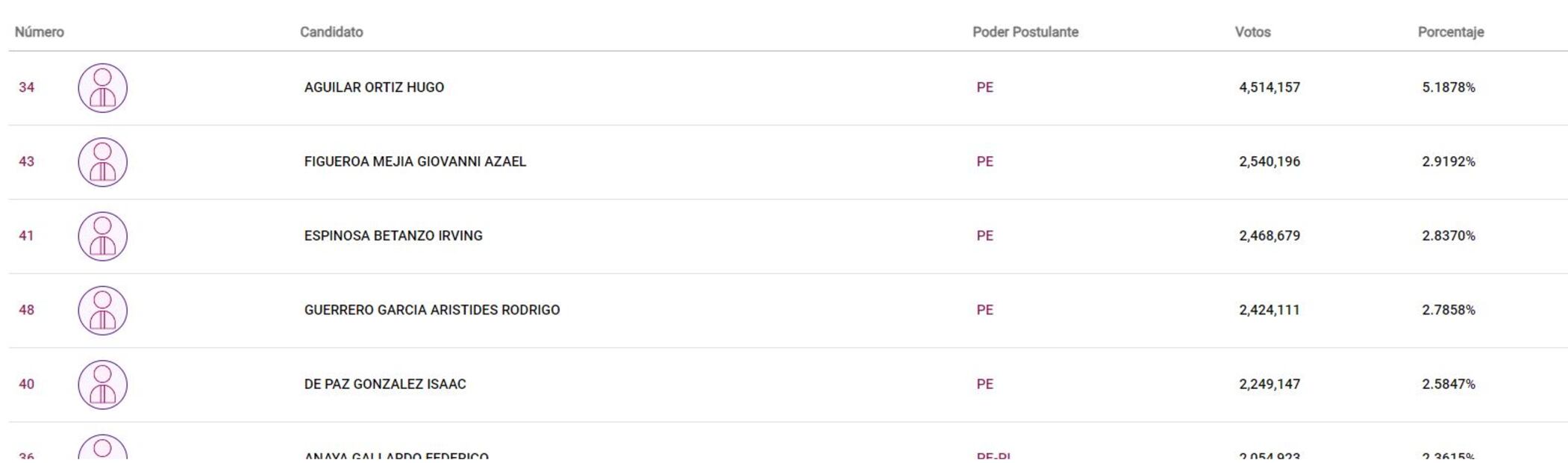
Task: Click the partially visible avatar of candidate 36
Action: click(x=102, y=448)
